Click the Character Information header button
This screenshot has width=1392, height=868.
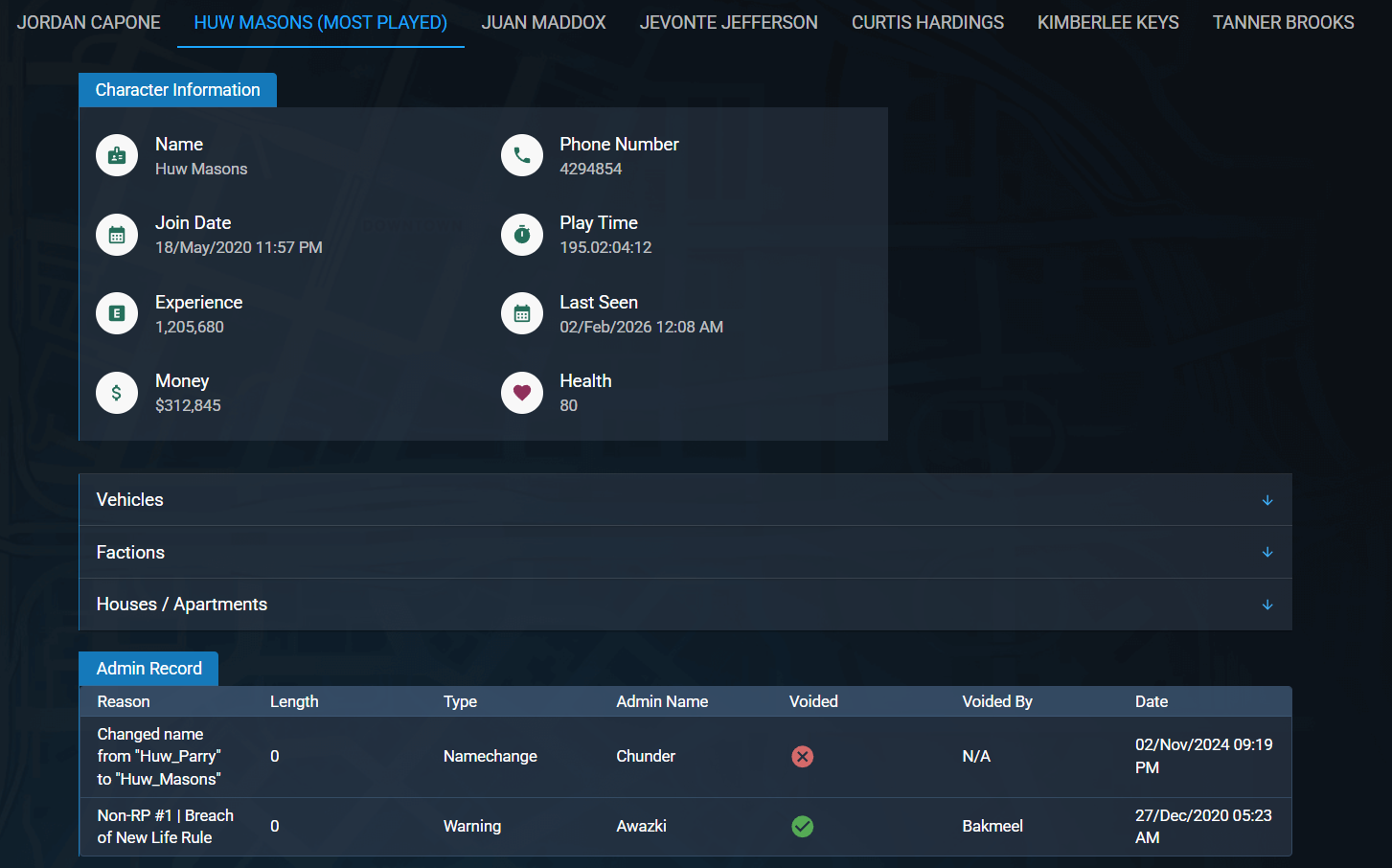click(x=177, y=90)
